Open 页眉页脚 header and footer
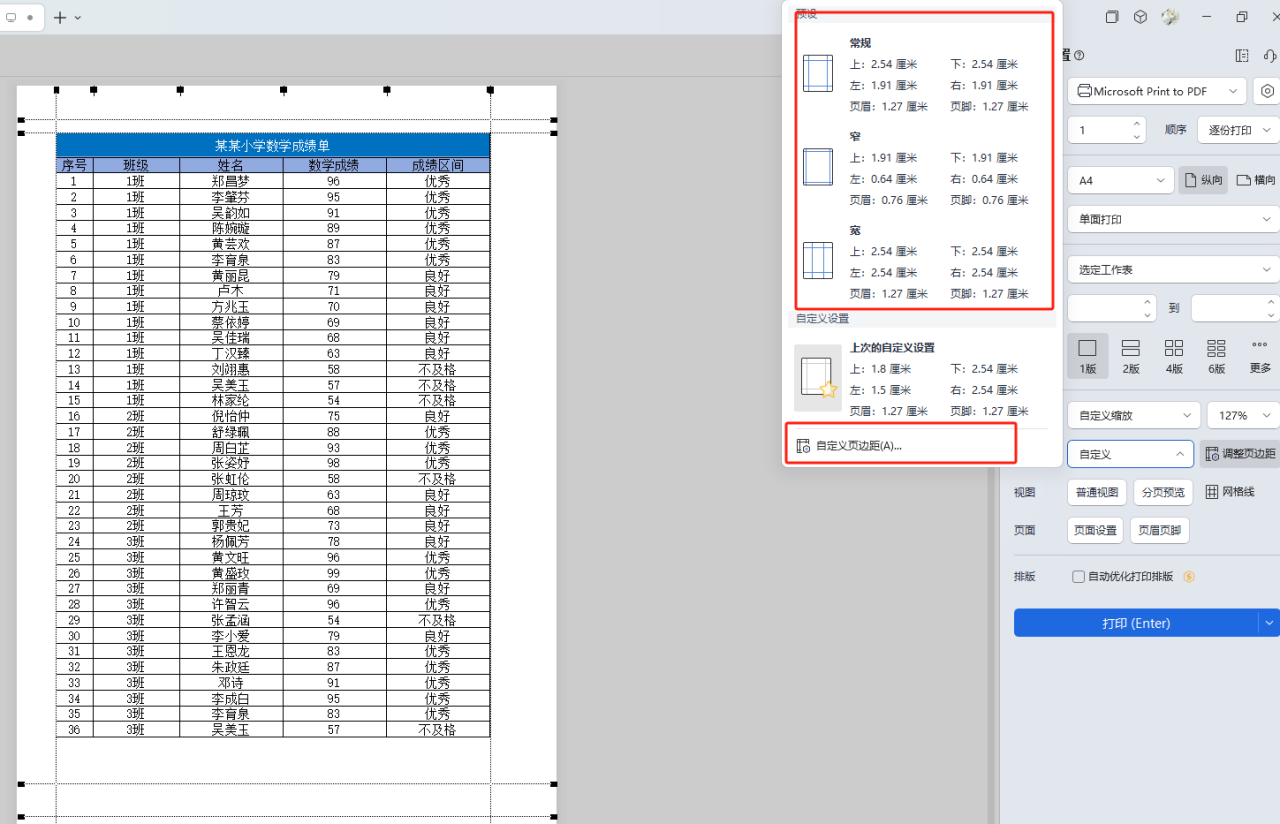The image size is (1280, 824). [1160, 530]
